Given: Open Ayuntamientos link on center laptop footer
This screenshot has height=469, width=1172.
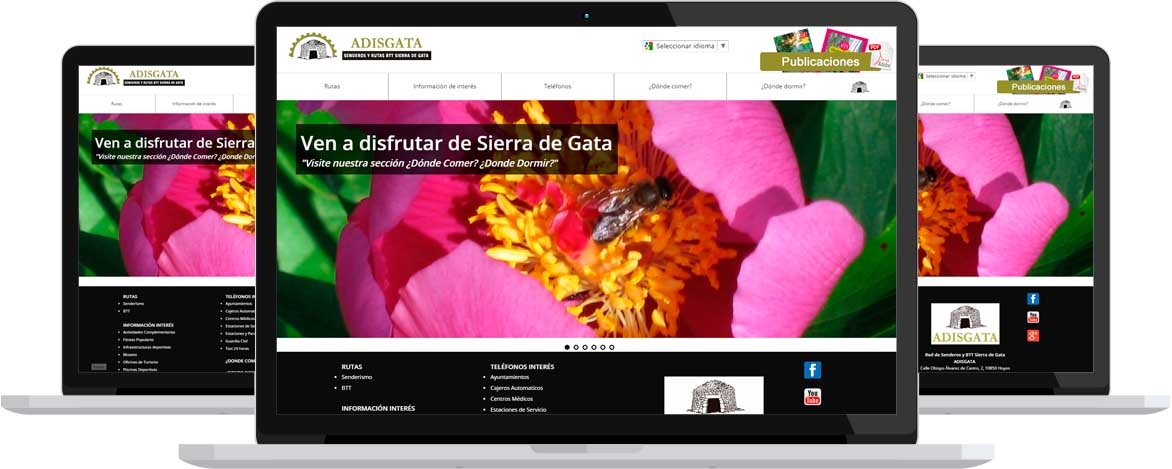Looking at the screenshot, I should point(512,377).
